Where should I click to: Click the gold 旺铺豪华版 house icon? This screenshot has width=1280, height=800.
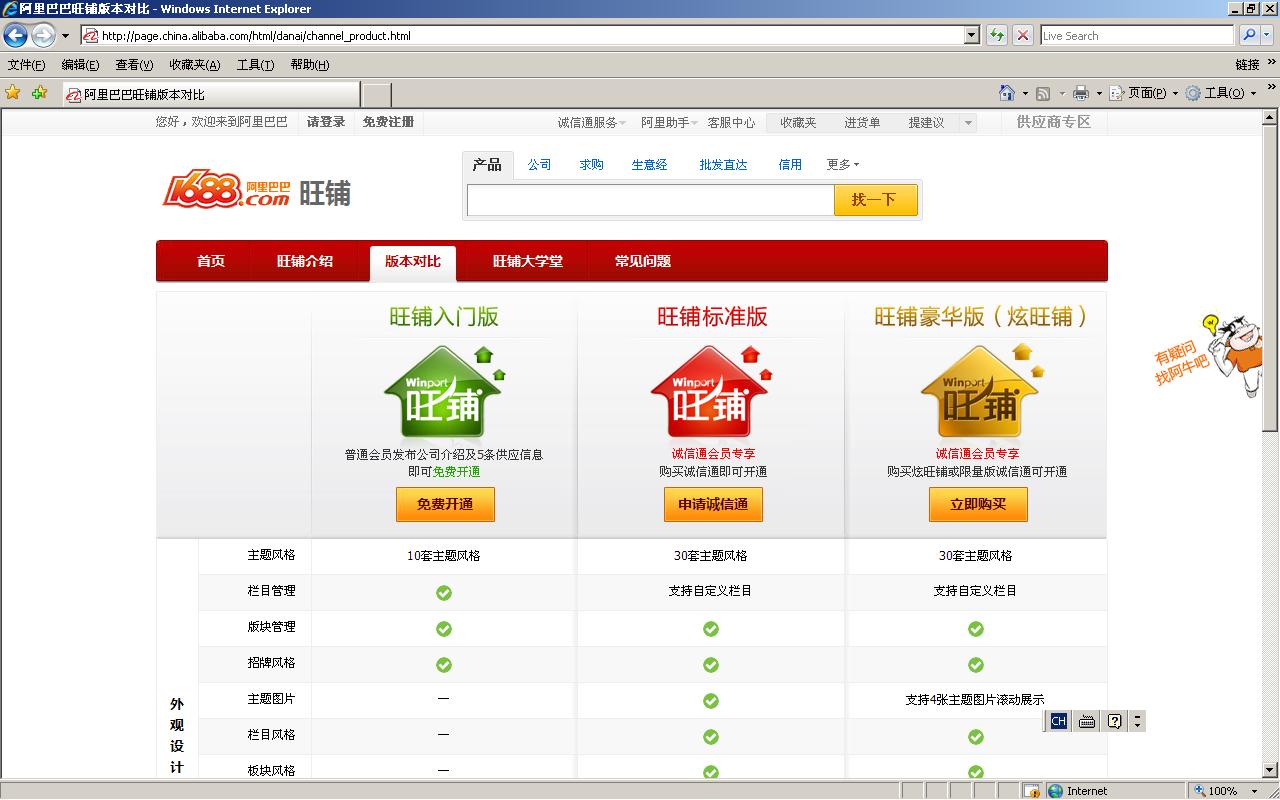point(981,392)
